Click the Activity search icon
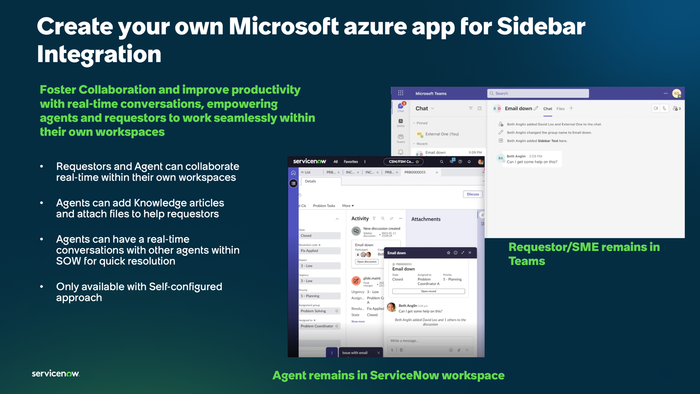The height and width of the screenshot is (394, 700). pos(383,219)
